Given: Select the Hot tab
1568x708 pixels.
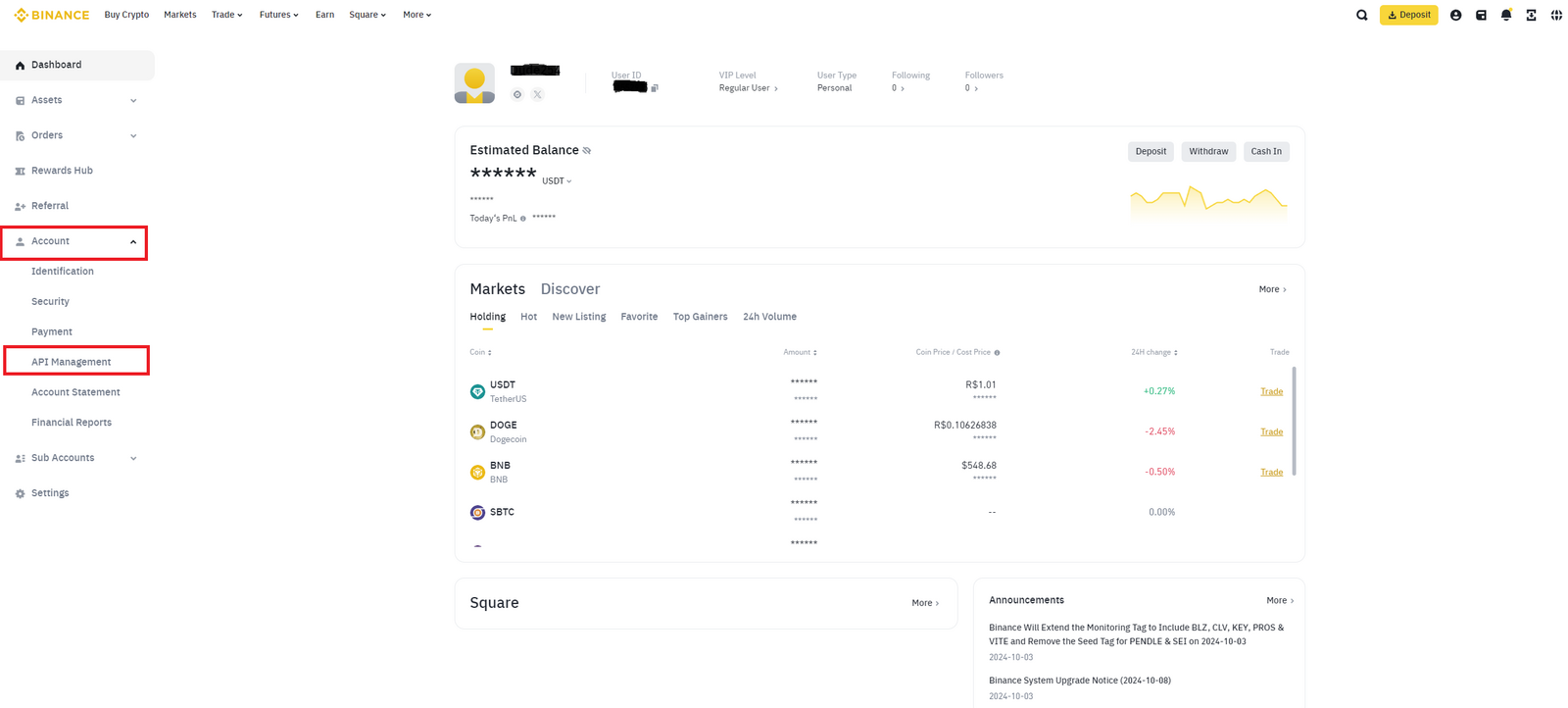Looking at the screenshot, I should (528, 317).
